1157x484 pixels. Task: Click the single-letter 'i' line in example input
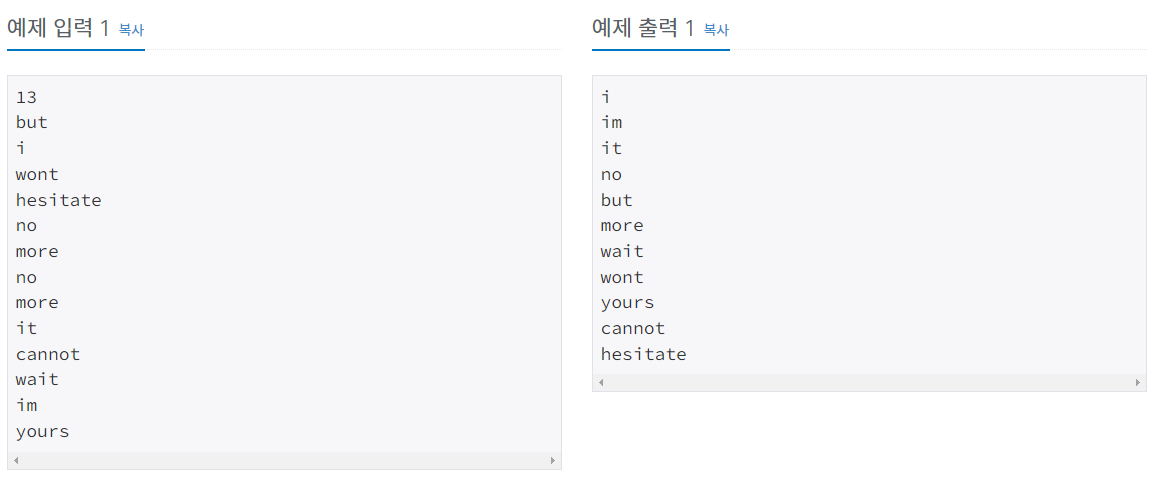[x=21, y=148]
